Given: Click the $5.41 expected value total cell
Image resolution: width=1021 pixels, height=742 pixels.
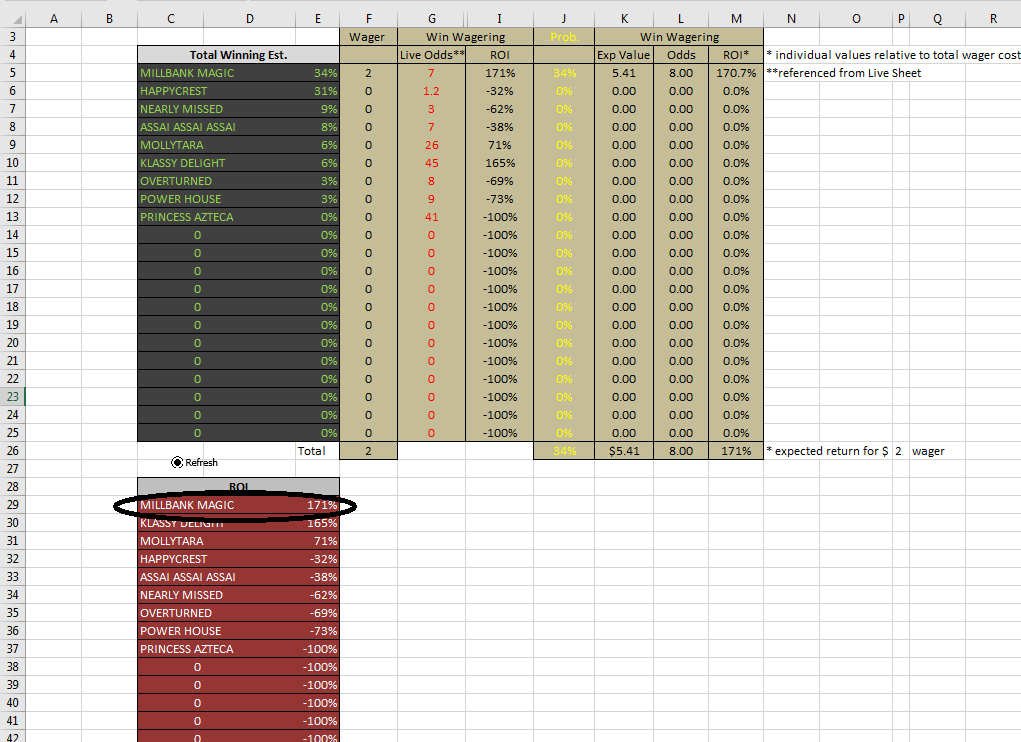Looking at the screenshot, I should coord(623,451).
